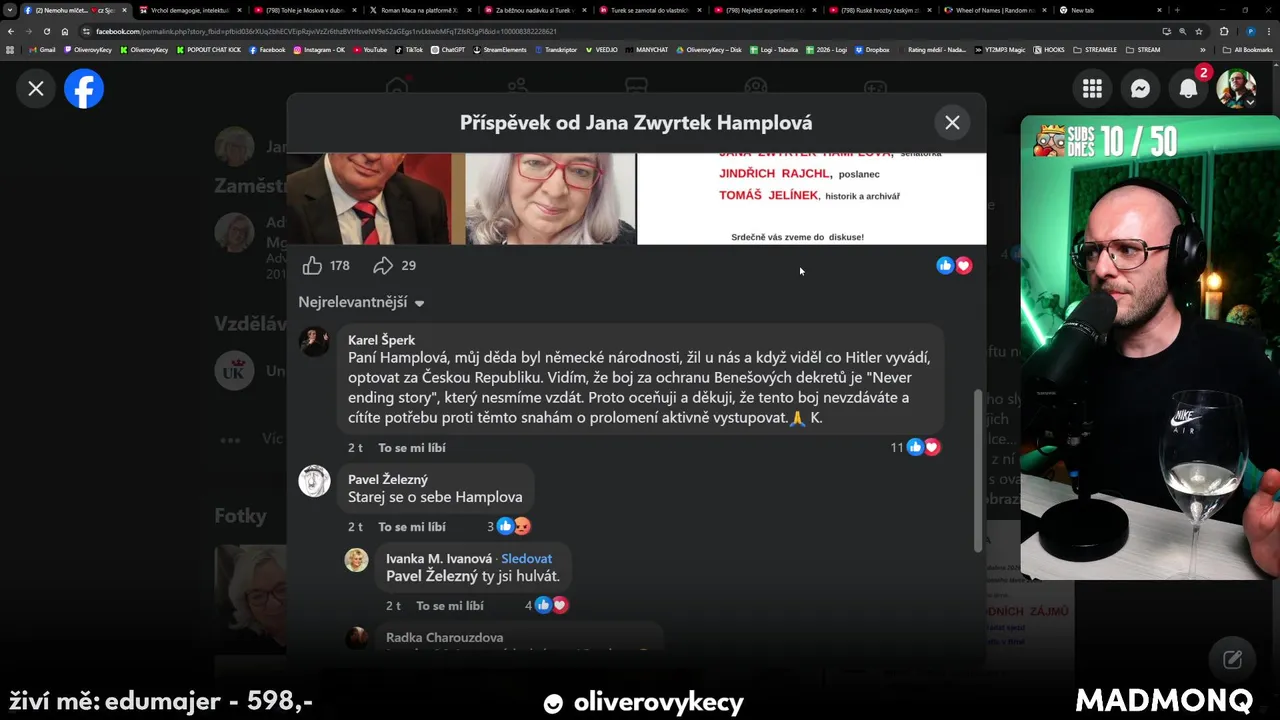Image resolution: width=1280 pixels, height=720 pixels.
Task: Like Ivanka M. Ivanová's reply via To se mi líbí
Action: coord(450,605)
